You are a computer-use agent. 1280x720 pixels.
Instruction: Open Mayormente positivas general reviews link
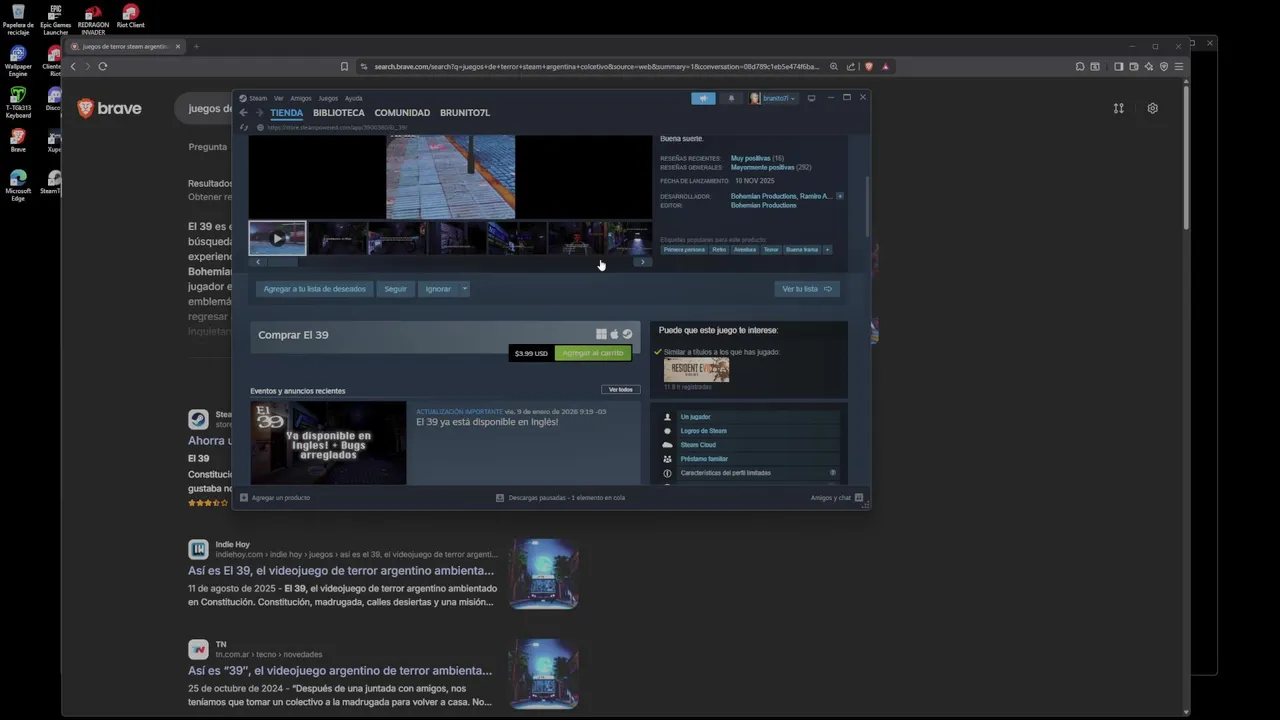click(763, 167)
